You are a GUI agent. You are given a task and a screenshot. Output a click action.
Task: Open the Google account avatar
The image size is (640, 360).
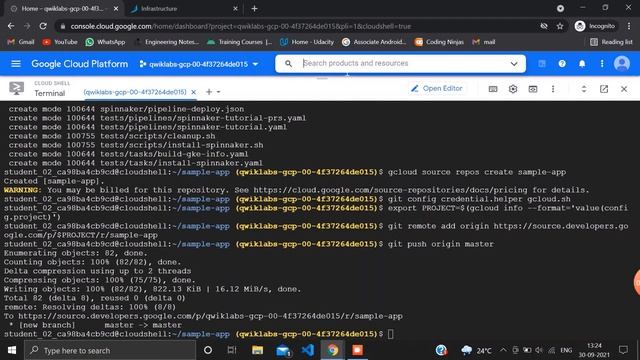(x=622, y=64)
